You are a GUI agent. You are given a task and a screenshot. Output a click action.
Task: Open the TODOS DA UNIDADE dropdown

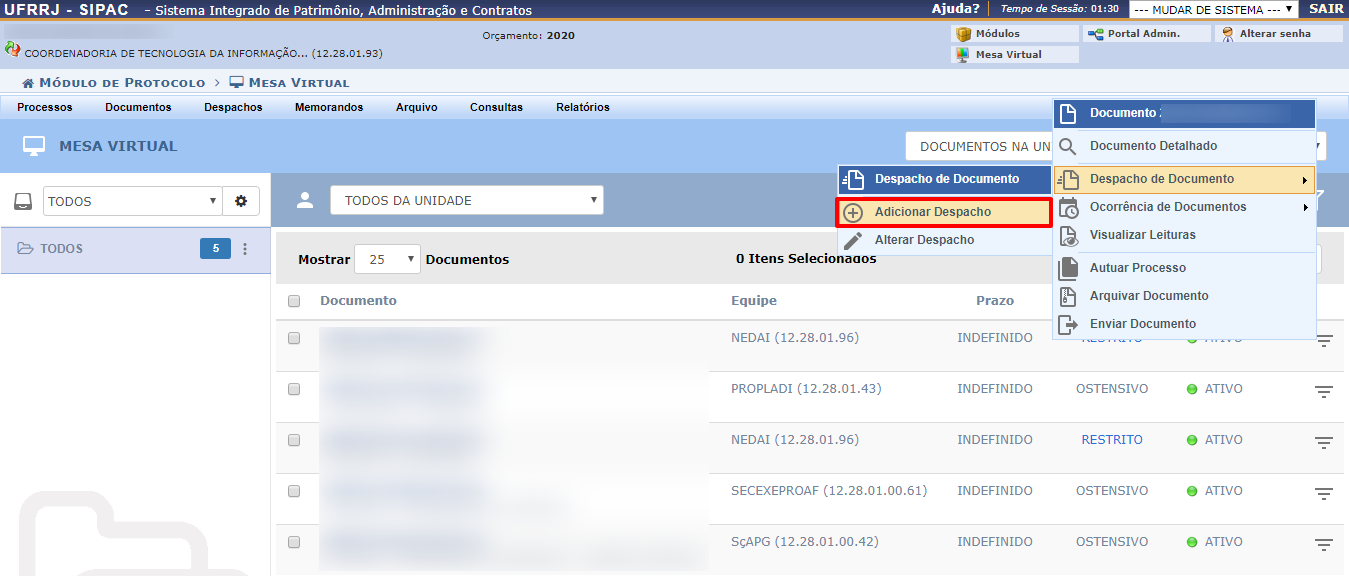[x=466, y=200]
